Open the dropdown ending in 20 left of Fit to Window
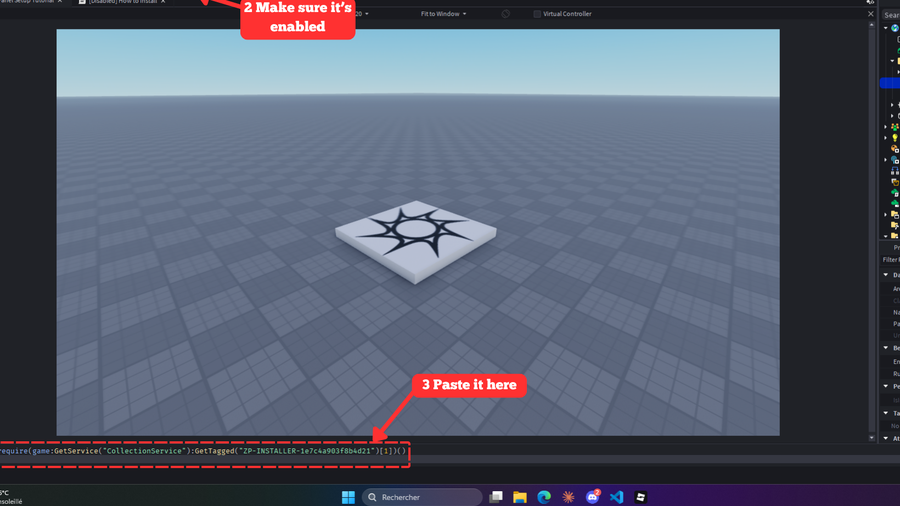The image size is (900, 506). pos(362,14)
